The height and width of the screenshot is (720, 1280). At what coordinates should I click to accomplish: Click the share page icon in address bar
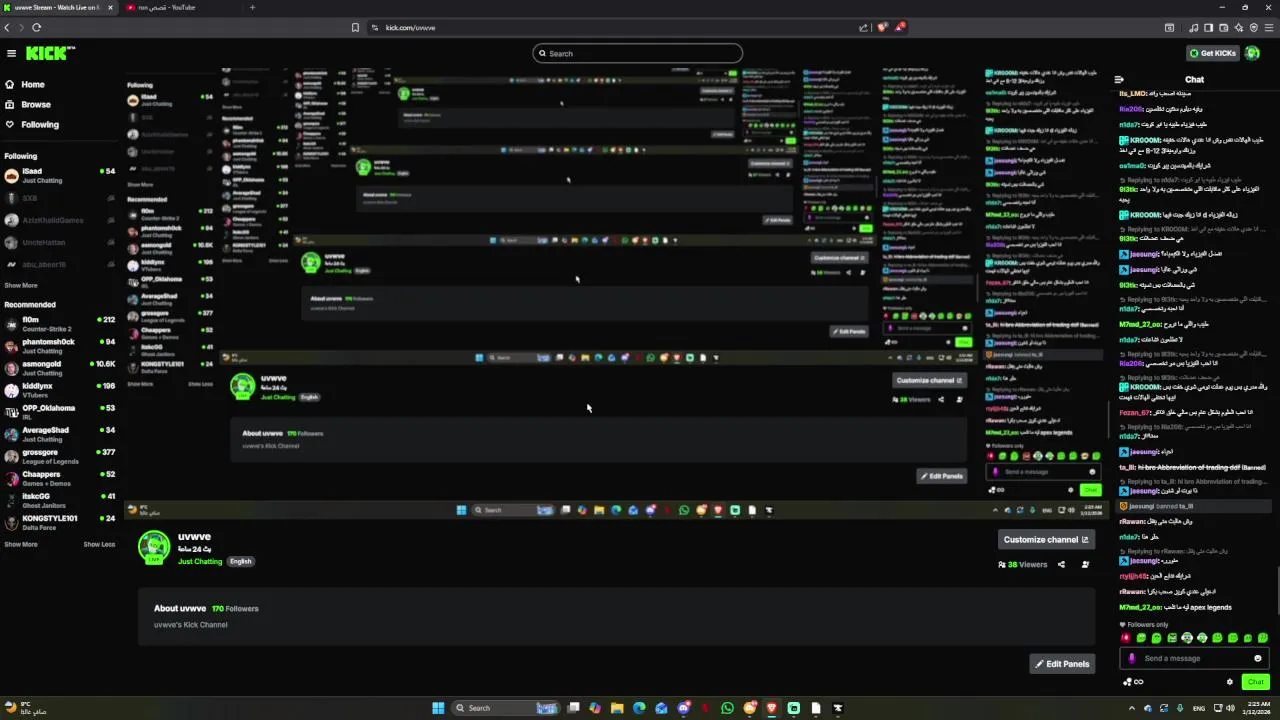point(863,27)
